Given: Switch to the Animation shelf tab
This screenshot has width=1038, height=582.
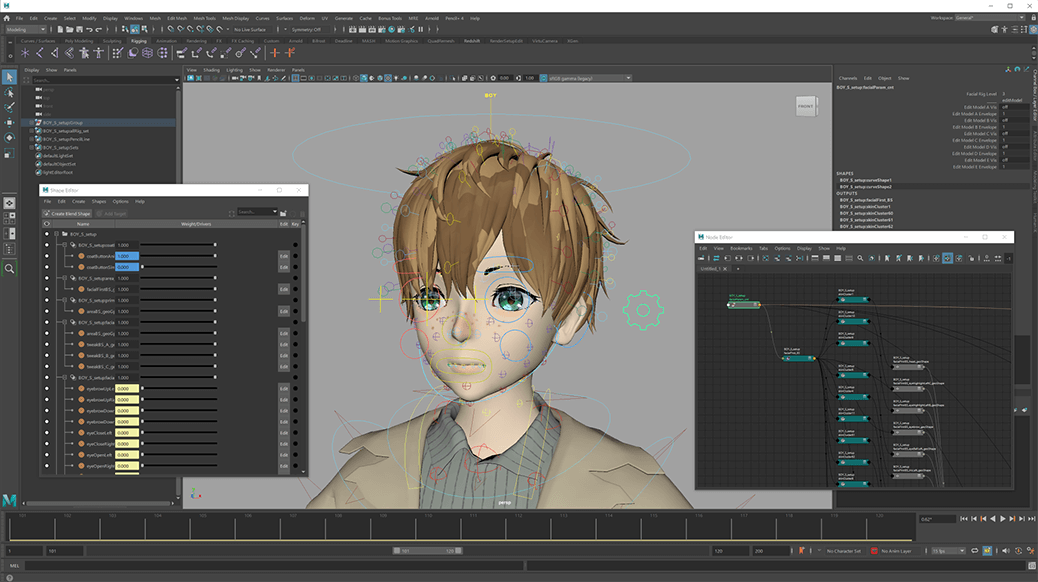Looking at the screenshot, I should click(166, 41).
